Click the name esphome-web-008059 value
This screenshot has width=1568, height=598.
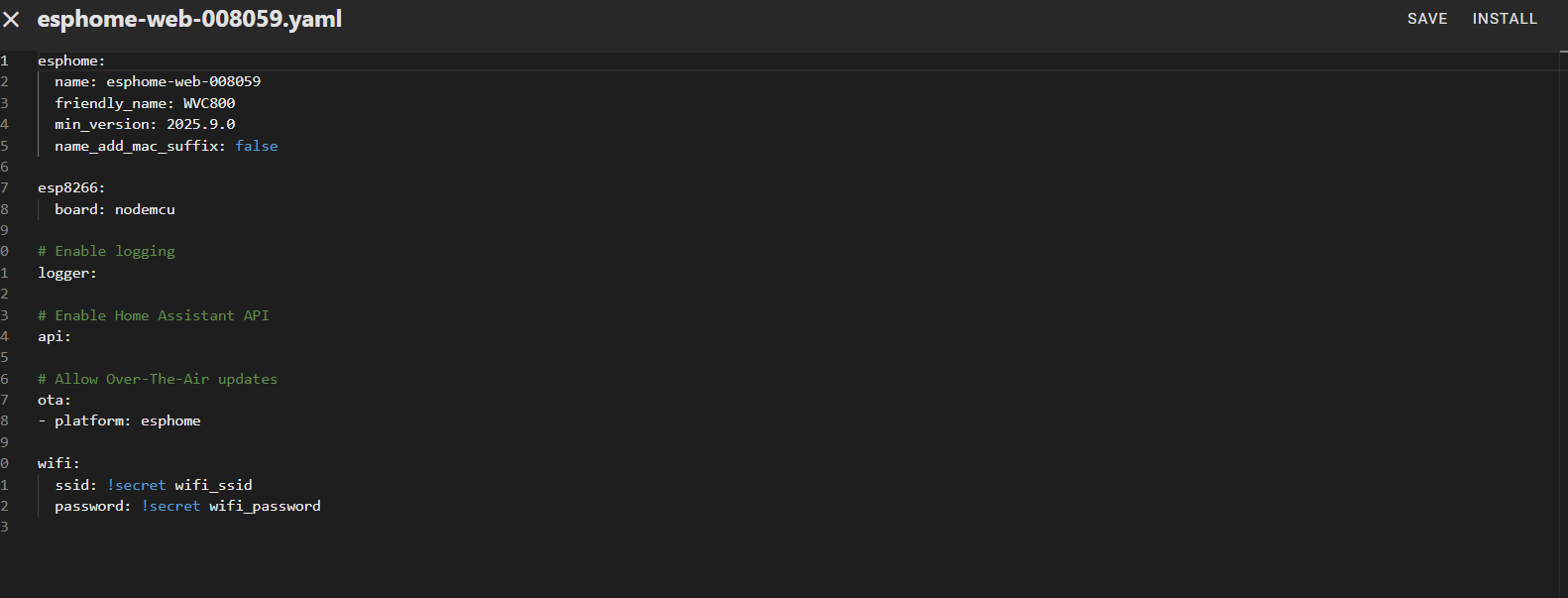pyautogui.click(x=183, y=81)
